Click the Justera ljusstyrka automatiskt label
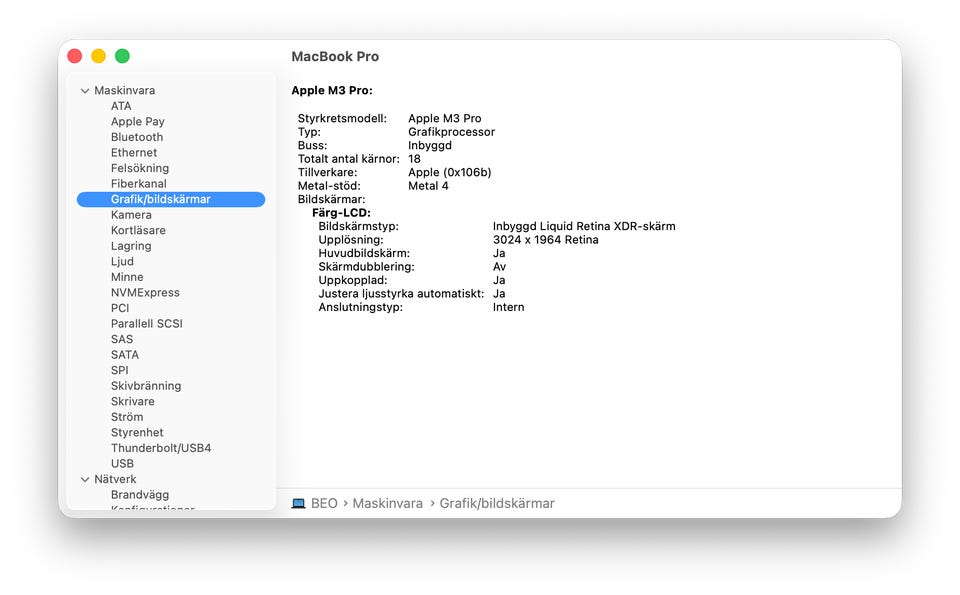Screen dimensions: 960x595 [x=401, y=293]
